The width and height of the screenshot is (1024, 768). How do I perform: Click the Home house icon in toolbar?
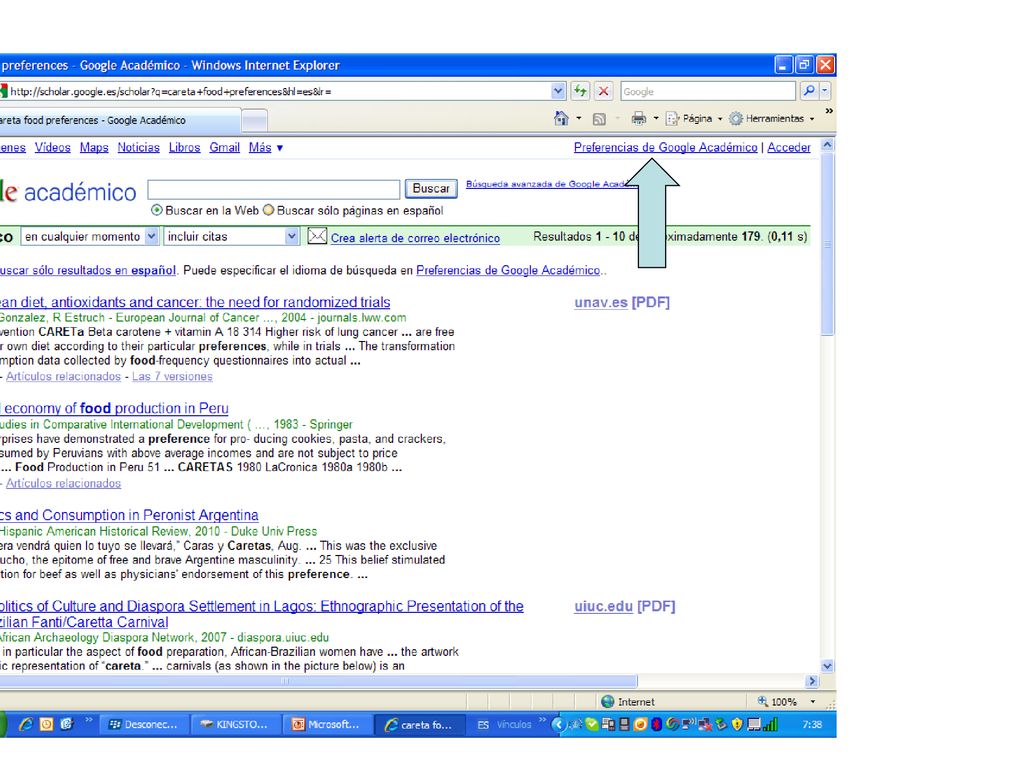pos(561,118)
